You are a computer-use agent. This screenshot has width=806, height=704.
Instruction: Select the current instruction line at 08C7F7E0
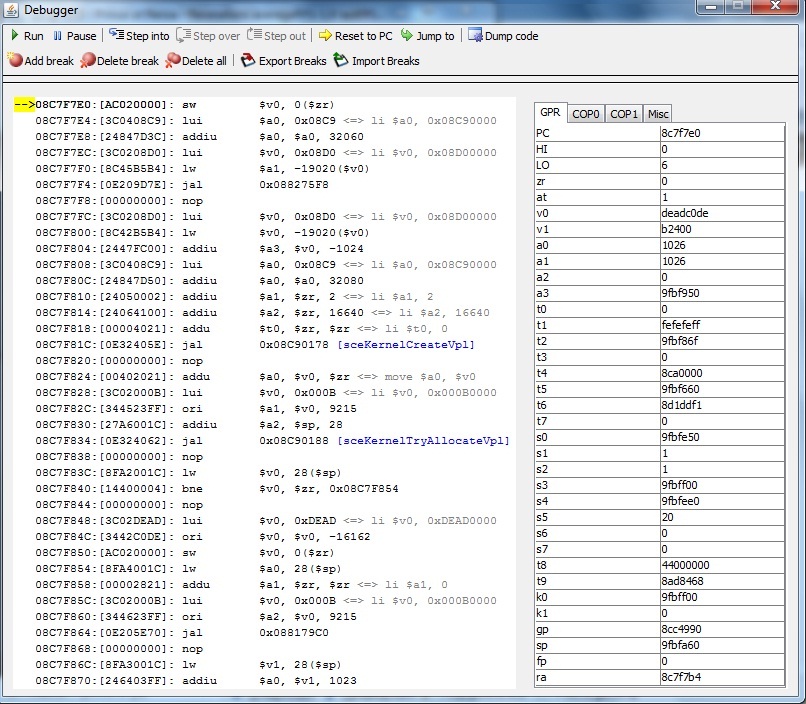tap(200, 105)
